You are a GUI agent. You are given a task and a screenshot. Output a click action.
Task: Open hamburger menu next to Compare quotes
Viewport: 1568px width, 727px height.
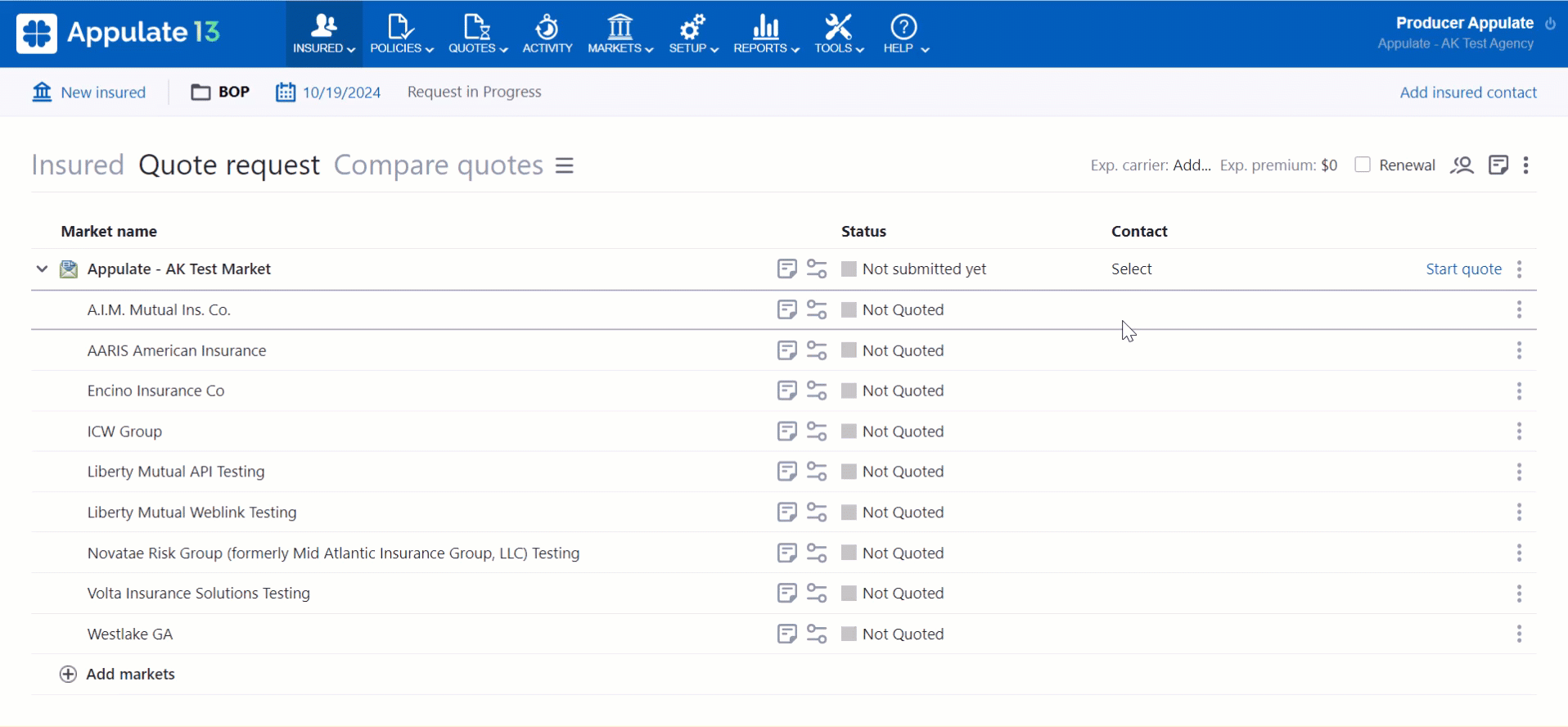coord(565,165)
